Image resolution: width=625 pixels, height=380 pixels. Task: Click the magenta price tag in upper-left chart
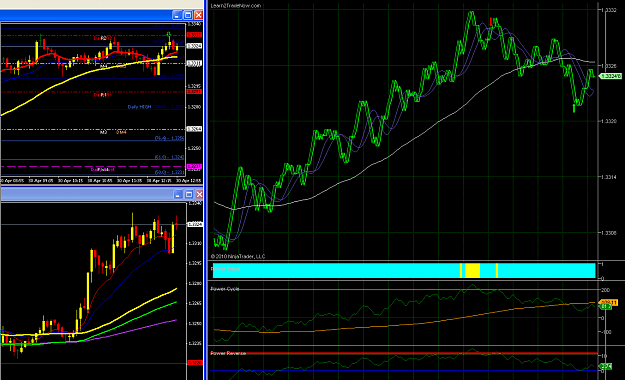[x=194, y=166]
